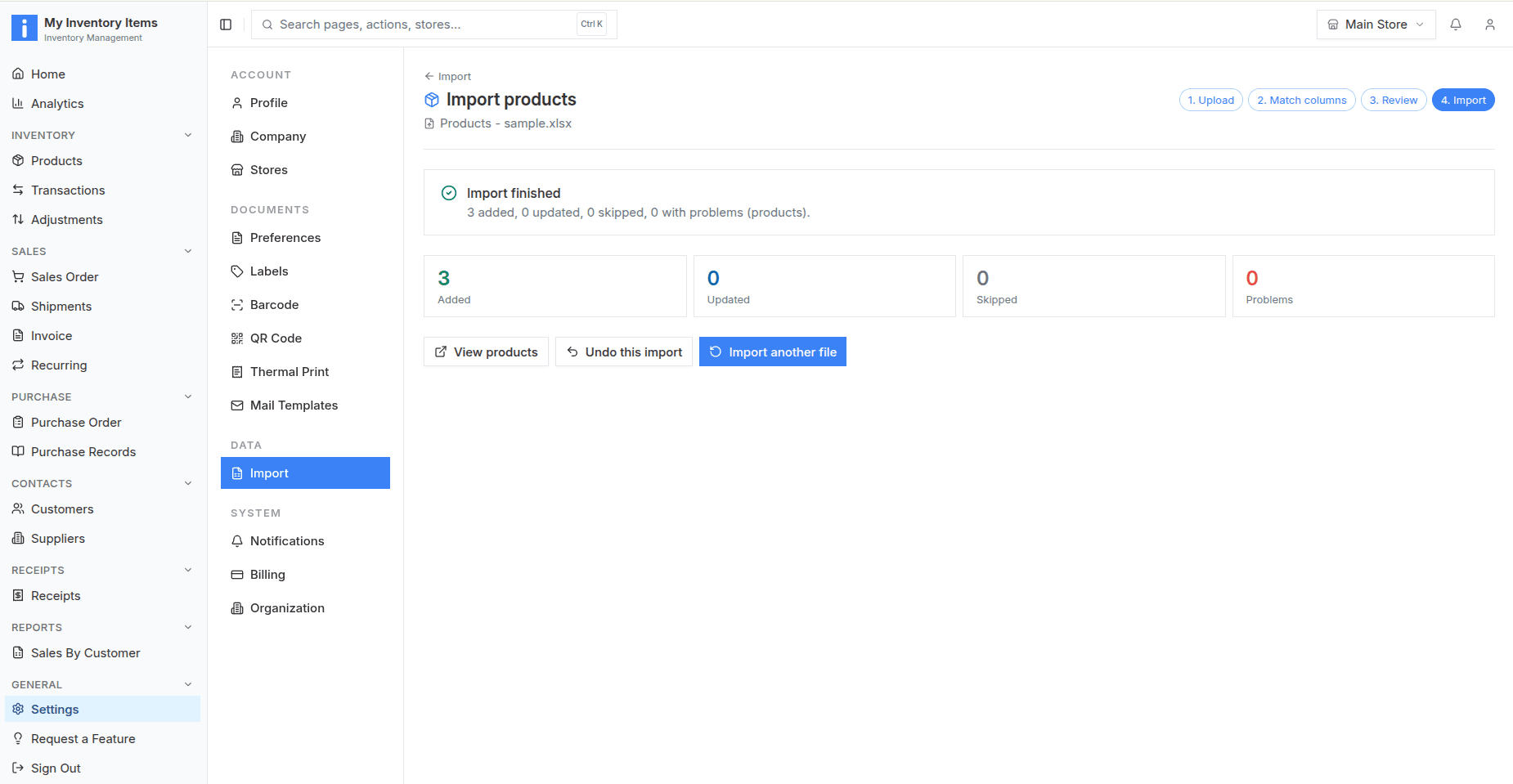Go back via the Import link

click(448, 76)
